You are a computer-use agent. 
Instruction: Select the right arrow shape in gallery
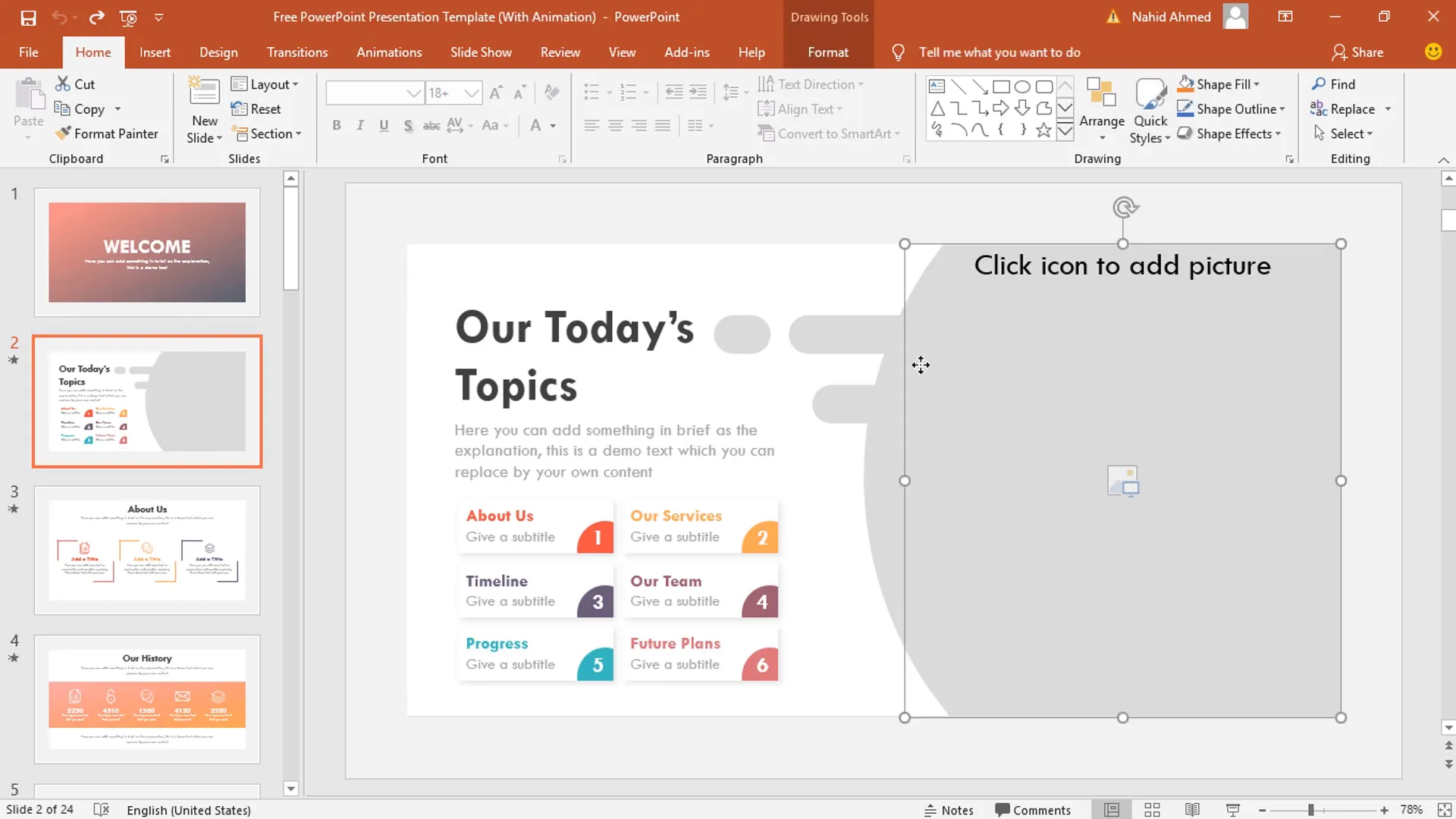pyautogui.click(x=1001, y=108)
